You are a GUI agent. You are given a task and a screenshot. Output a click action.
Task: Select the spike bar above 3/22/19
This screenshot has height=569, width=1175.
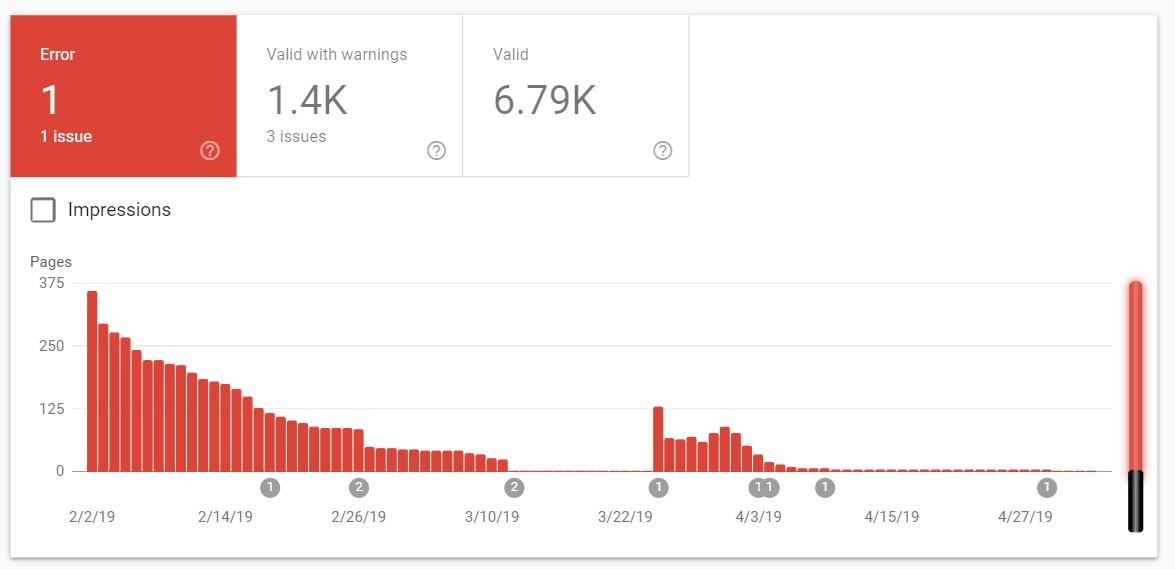658,439
